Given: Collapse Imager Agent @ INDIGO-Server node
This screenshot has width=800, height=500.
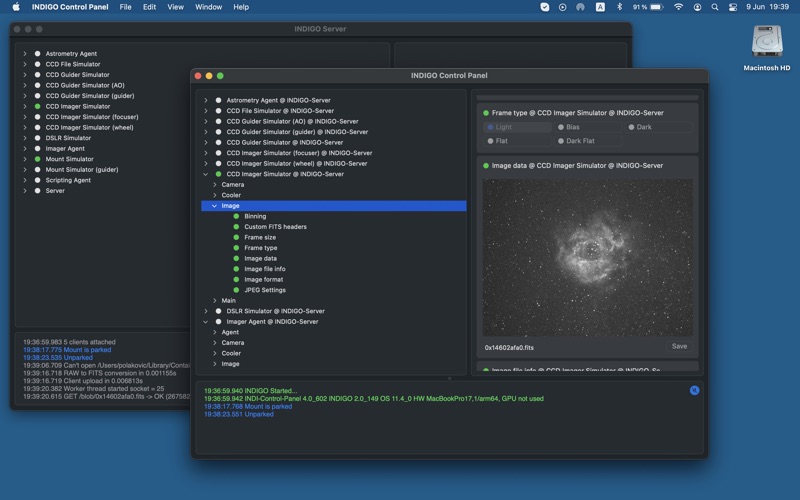Looking at the screenshot, I should pyautogui.click(x=206, y=321).
